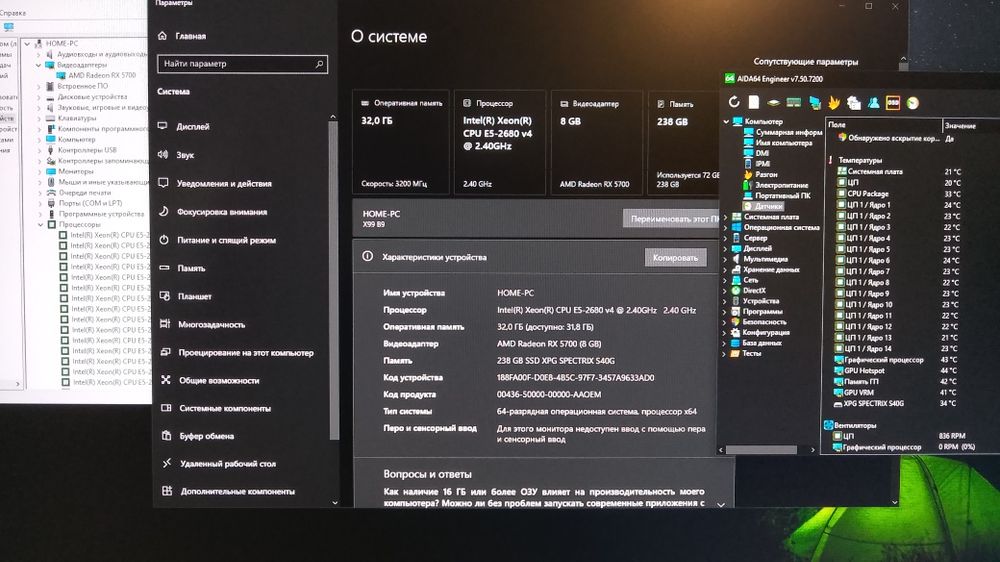Click the Удаленный рабочий стол icon

pyautogui.click(x=166, y=463)
